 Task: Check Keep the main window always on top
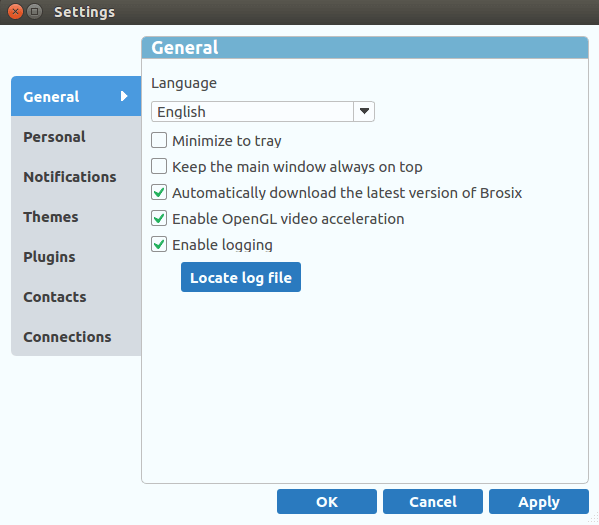click(x=159, y=166)
